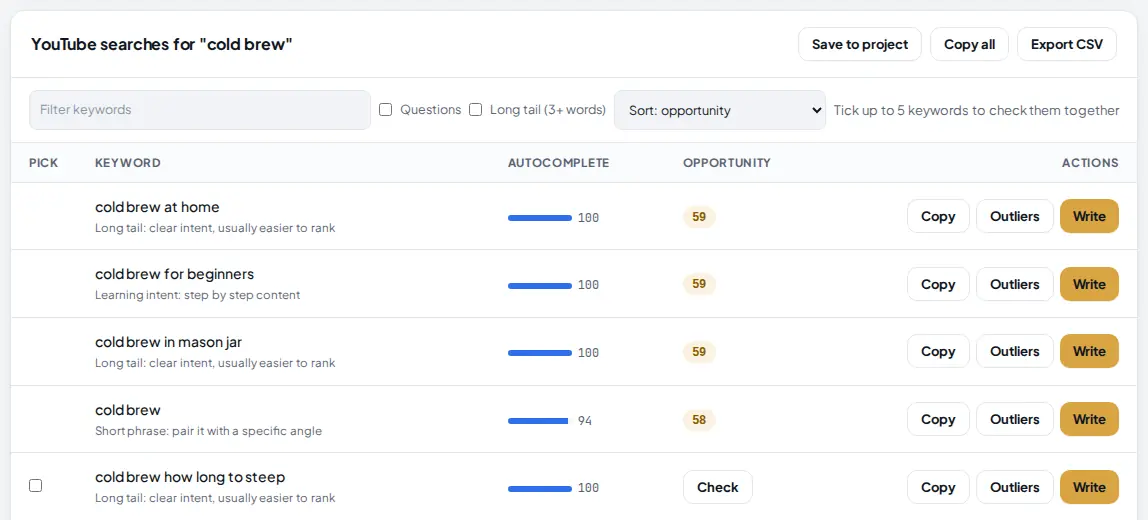Click the Learning intent: step by step content note
Image resolution: width=1148 pixels, height=520 pixels.
coord(198,295)
